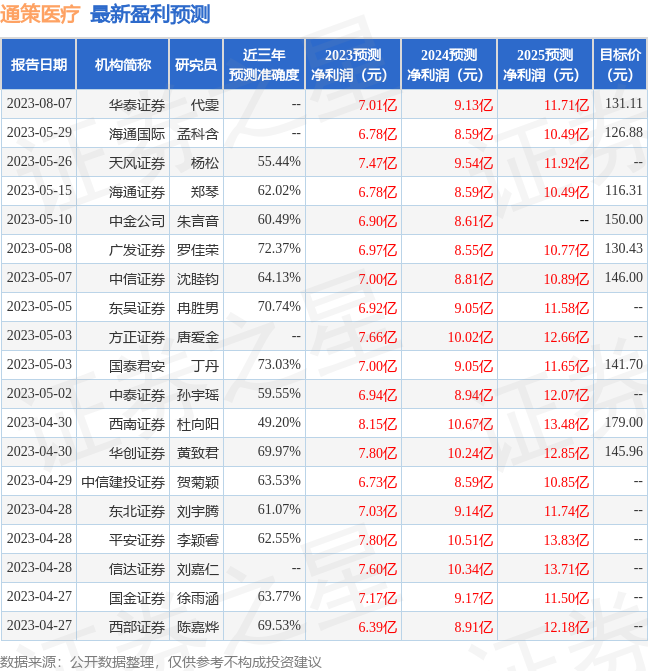Viewport: 648px width, 671px height.
Task: Click institution name 方正证券
Action: 137,337
